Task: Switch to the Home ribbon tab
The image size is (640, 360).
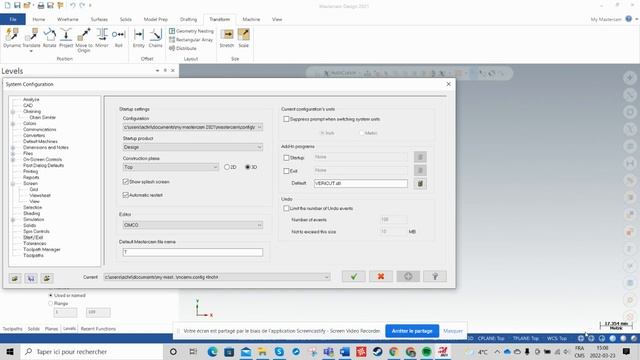Action: [39, 19]
